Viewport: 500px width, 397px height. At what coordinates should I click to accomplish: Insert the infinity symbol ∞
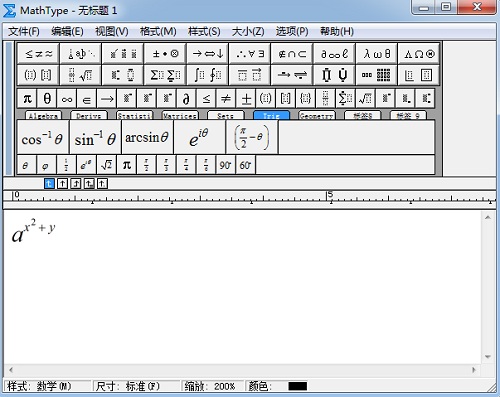tap(67, 99)
